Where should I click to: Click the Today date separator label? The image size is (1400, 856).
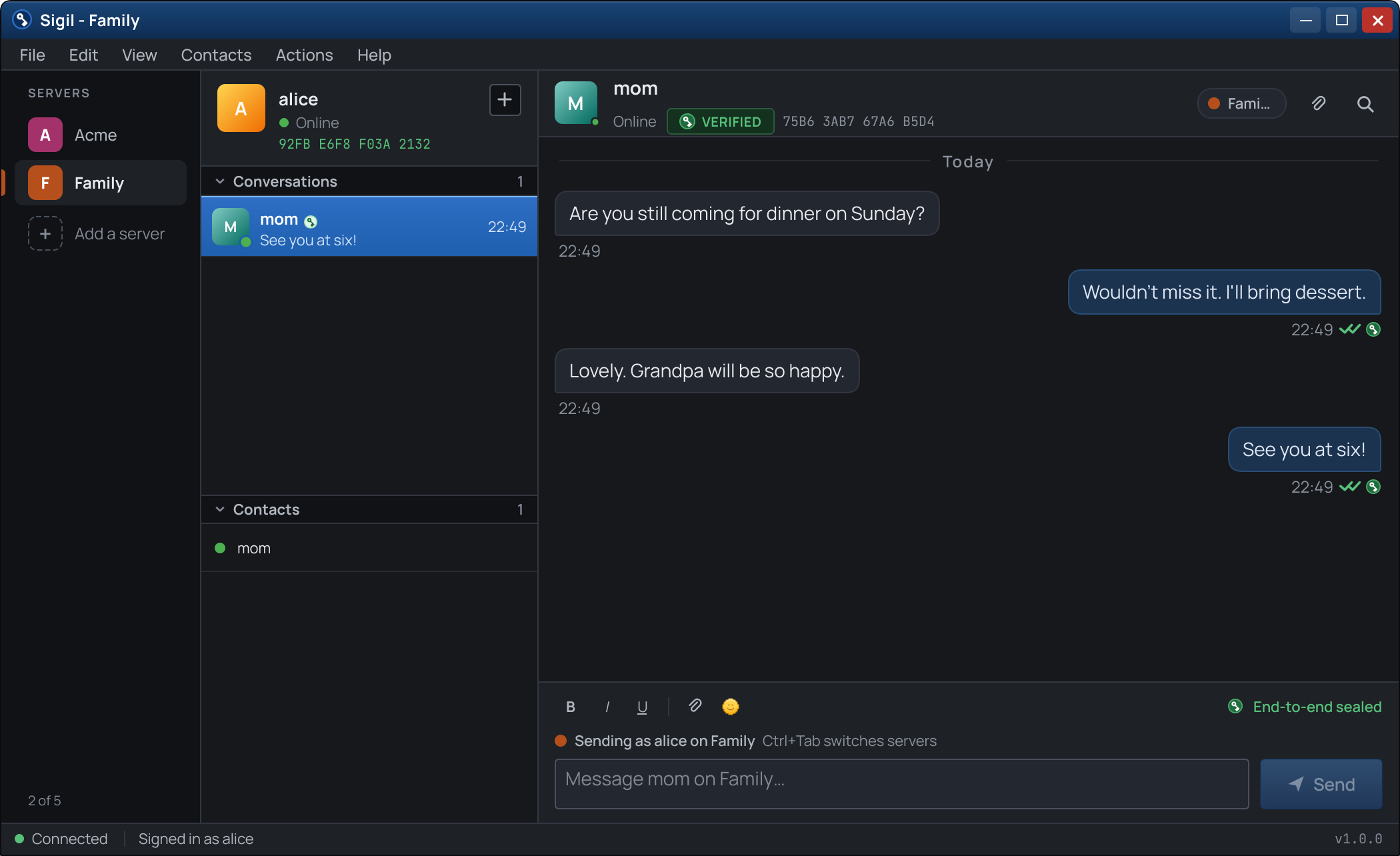(968, 161)
